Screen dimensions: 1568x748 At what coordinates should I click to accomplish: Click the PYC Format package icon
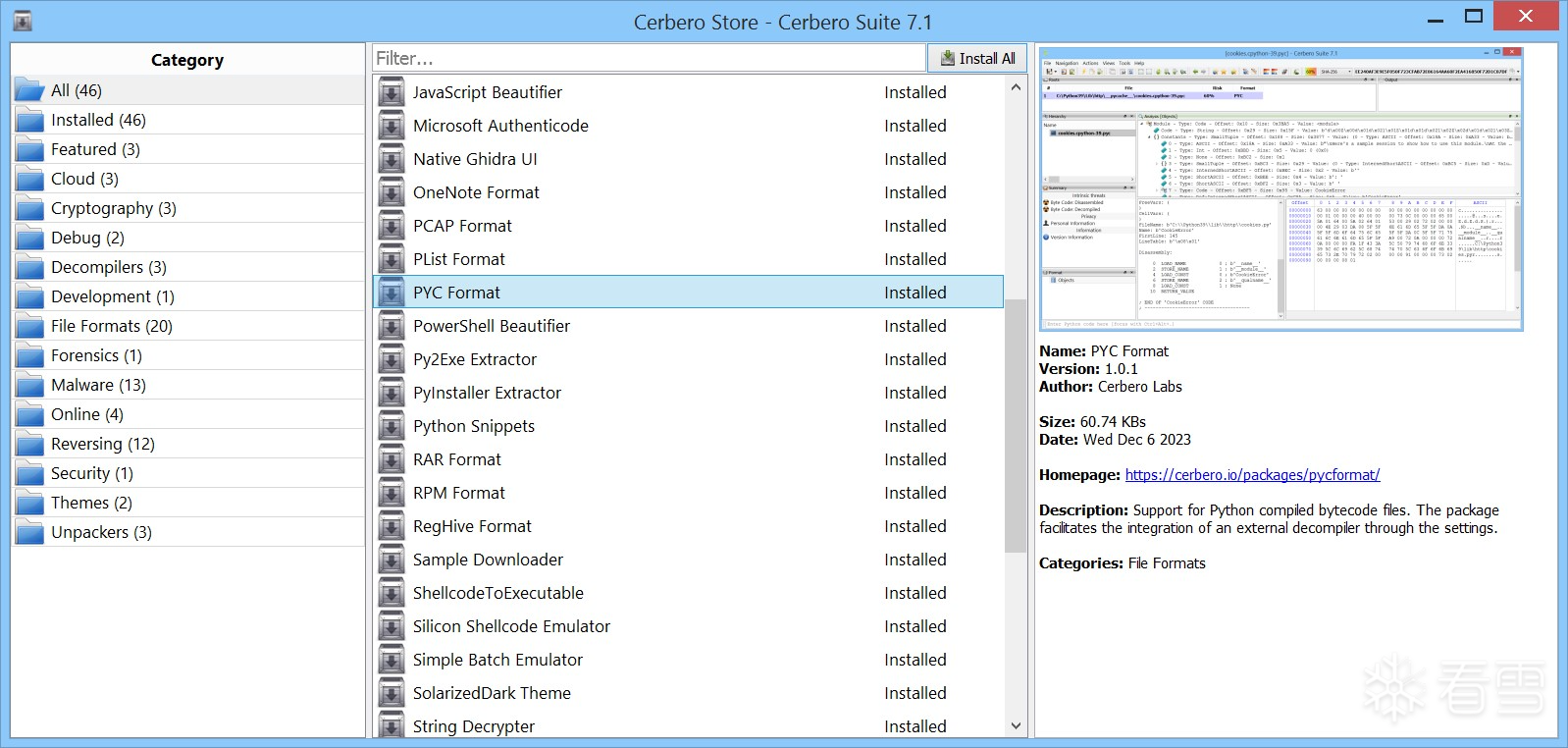pos(392,294)
